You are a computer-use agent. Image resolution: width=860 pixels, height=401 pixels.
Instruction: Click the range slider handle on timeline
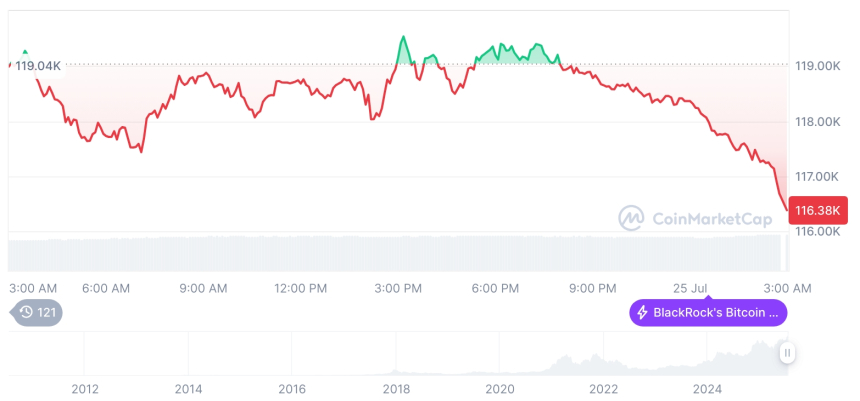(x=788, y=352)
